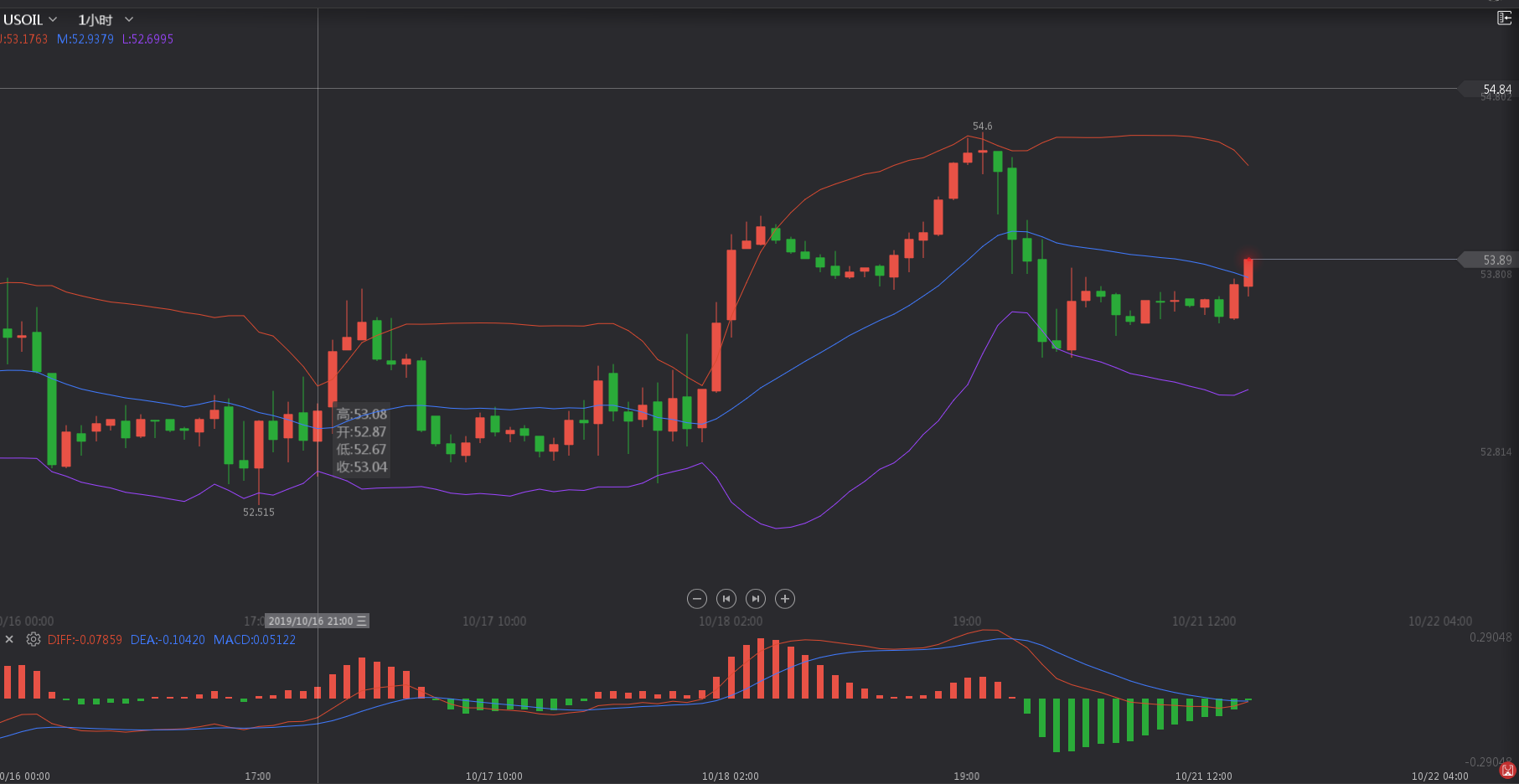
Task: Jump to latest chart data button
Action: (756, 599)
